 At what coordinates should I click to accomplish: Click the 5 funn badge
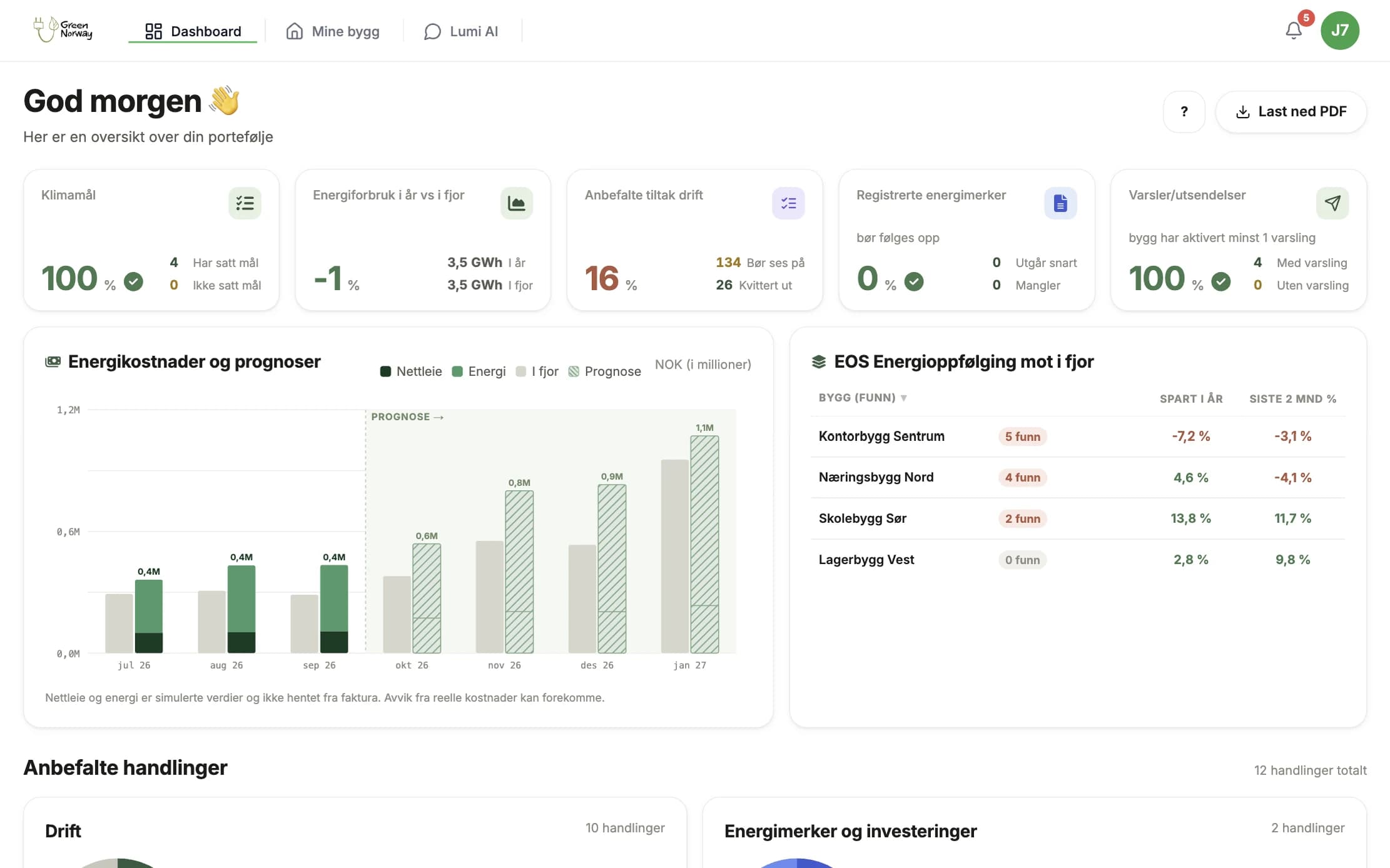[1022, 437]
